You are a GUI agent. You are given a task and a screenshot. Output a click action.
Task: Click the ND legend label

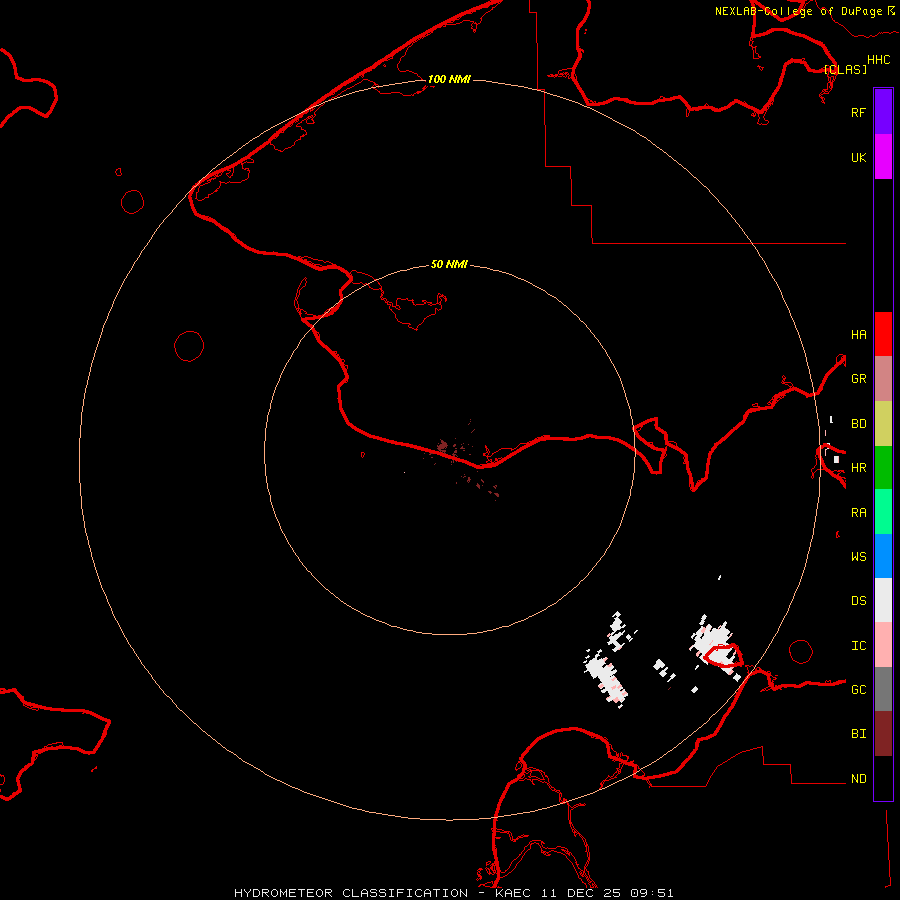pos(858,779)
